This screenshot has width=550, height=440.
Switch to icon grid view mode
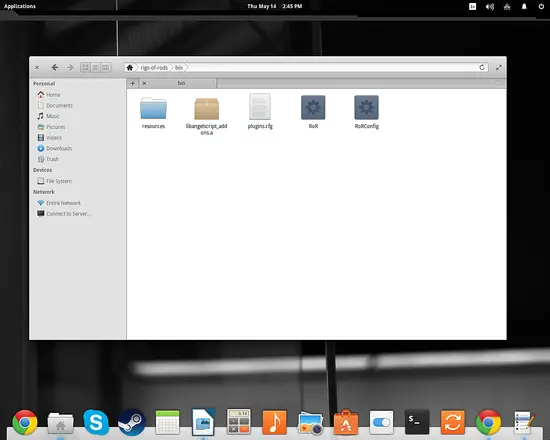(85, 67)
